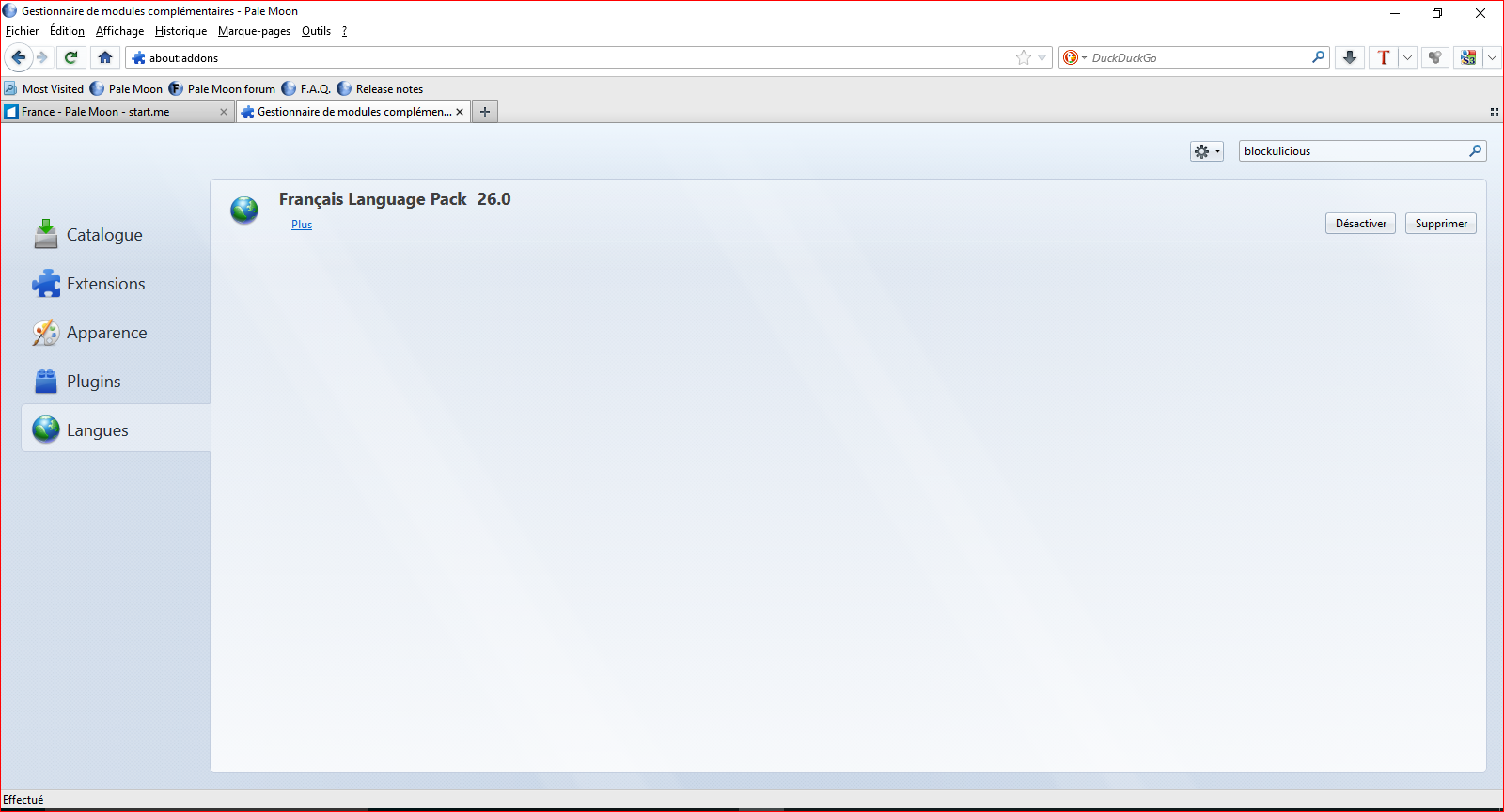Minimize the Pale Moon window
This screenshot has width=1504, height=812.
(x=1395, y=13)
